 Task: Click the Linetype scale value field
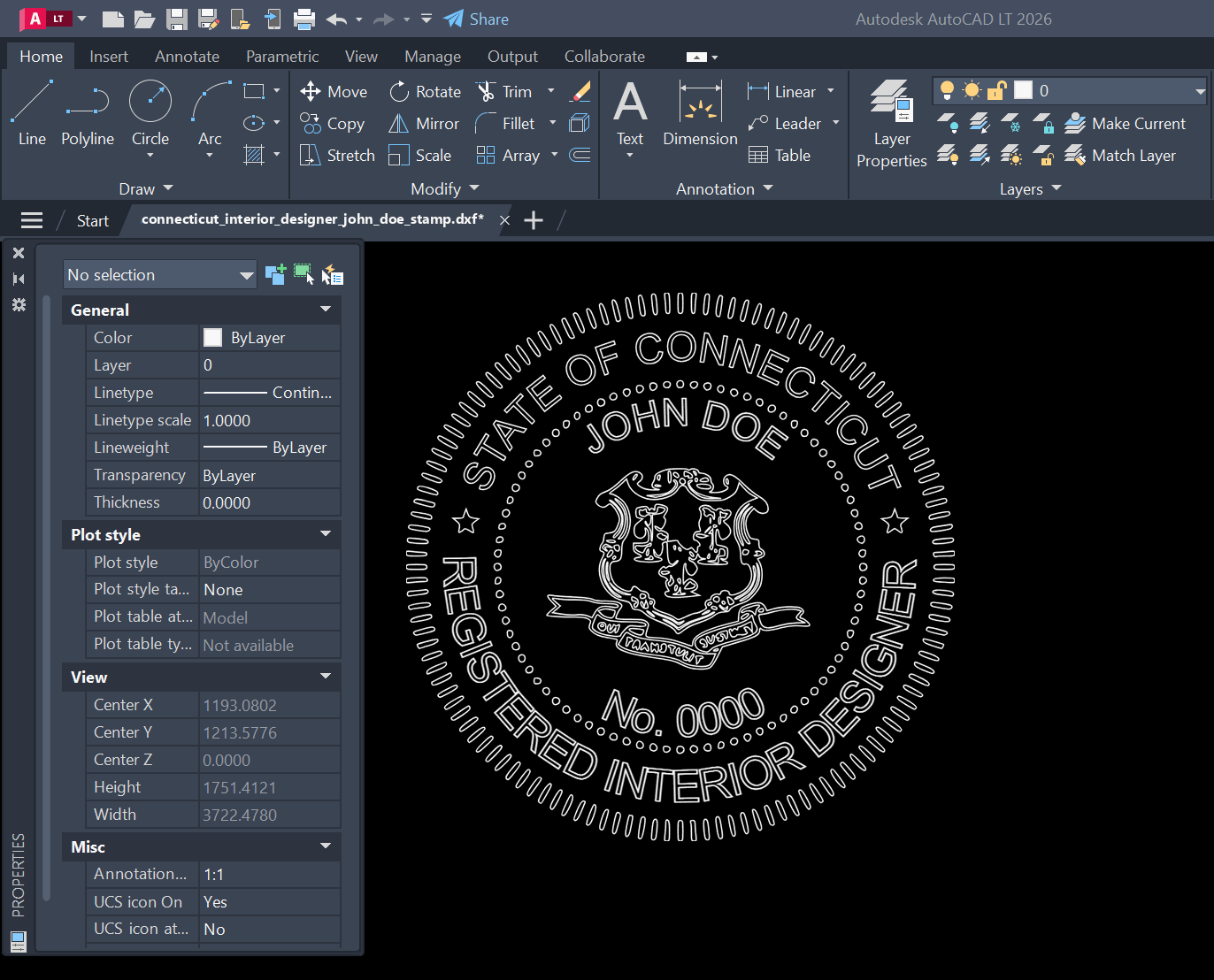(270, 420)
